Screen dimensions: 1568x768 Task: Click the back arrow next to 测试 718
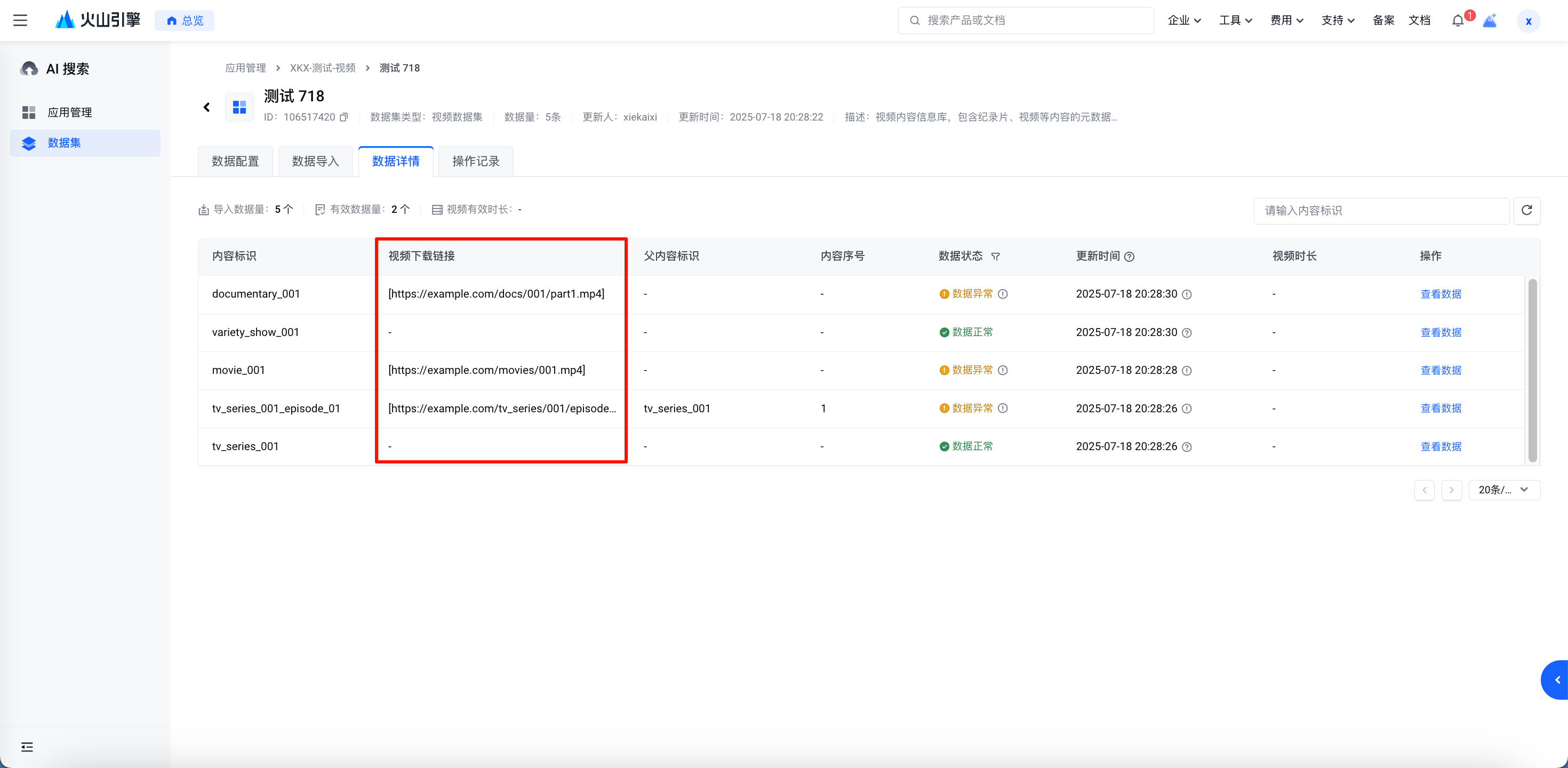[x=207, y=107]
